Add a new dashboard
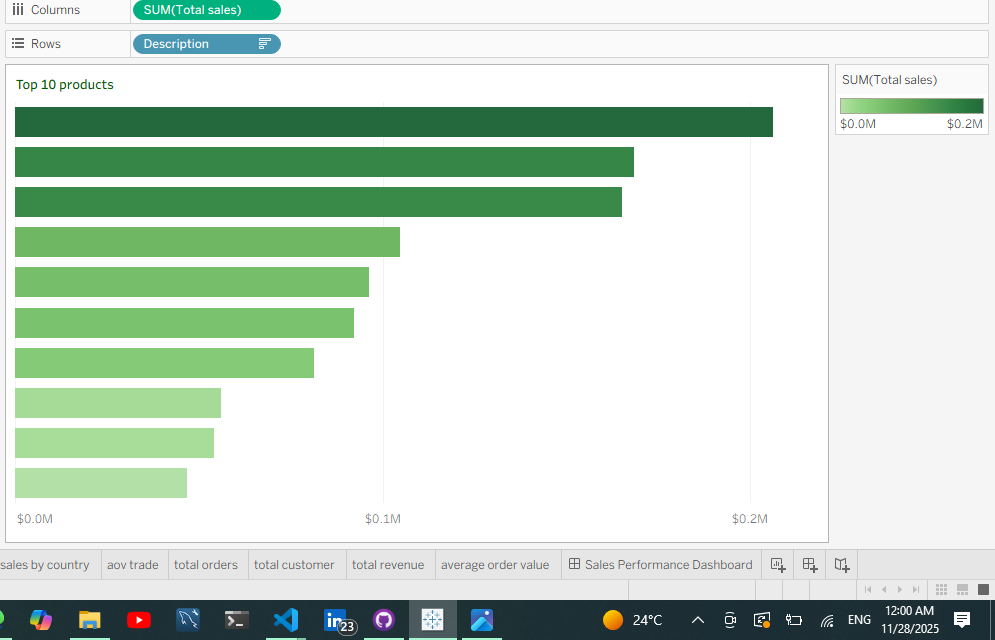Viewport: 995px width, 640px height. pos(809,564)
